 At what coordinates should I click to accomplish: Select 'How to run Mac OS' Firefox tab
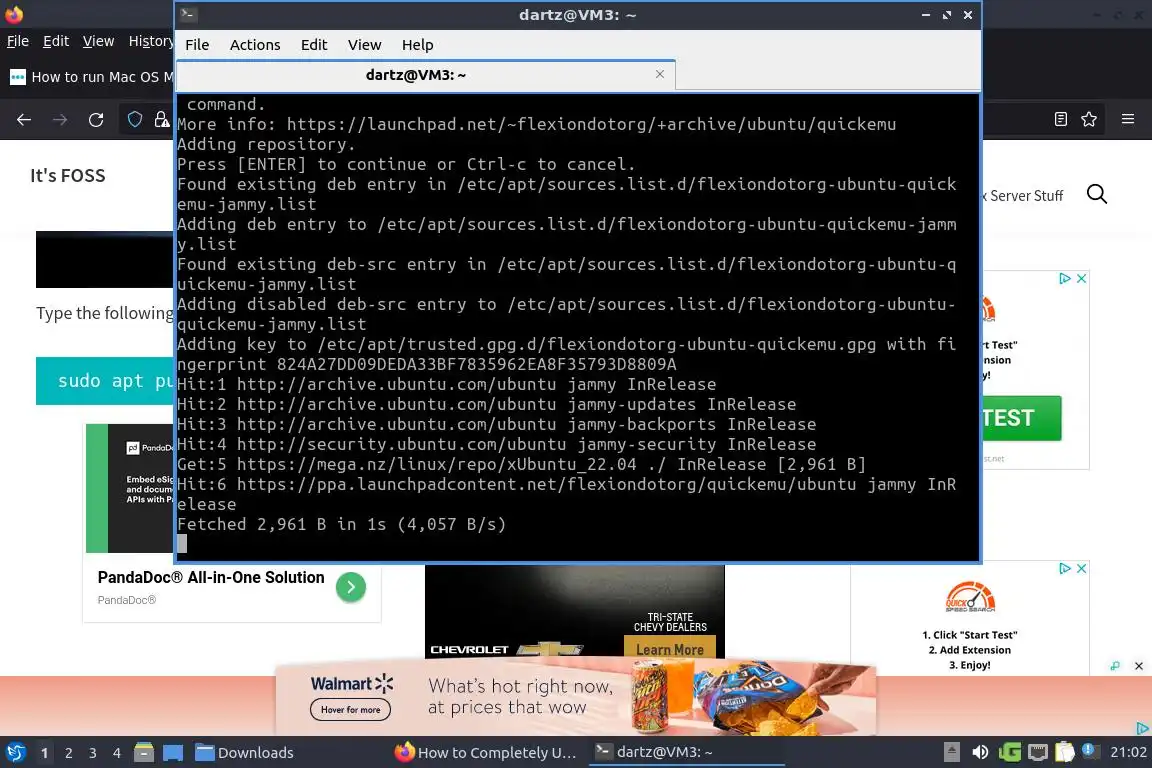92,77
